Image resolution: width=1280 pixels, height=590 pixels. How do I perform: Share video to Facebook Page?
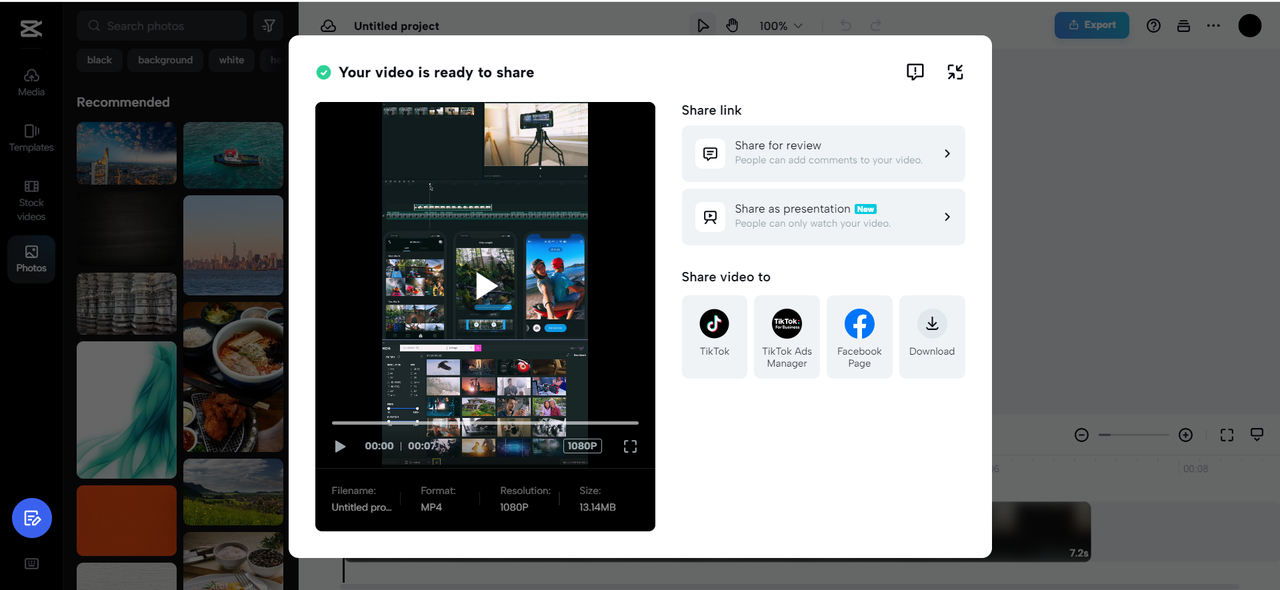(x=859, y=336)
